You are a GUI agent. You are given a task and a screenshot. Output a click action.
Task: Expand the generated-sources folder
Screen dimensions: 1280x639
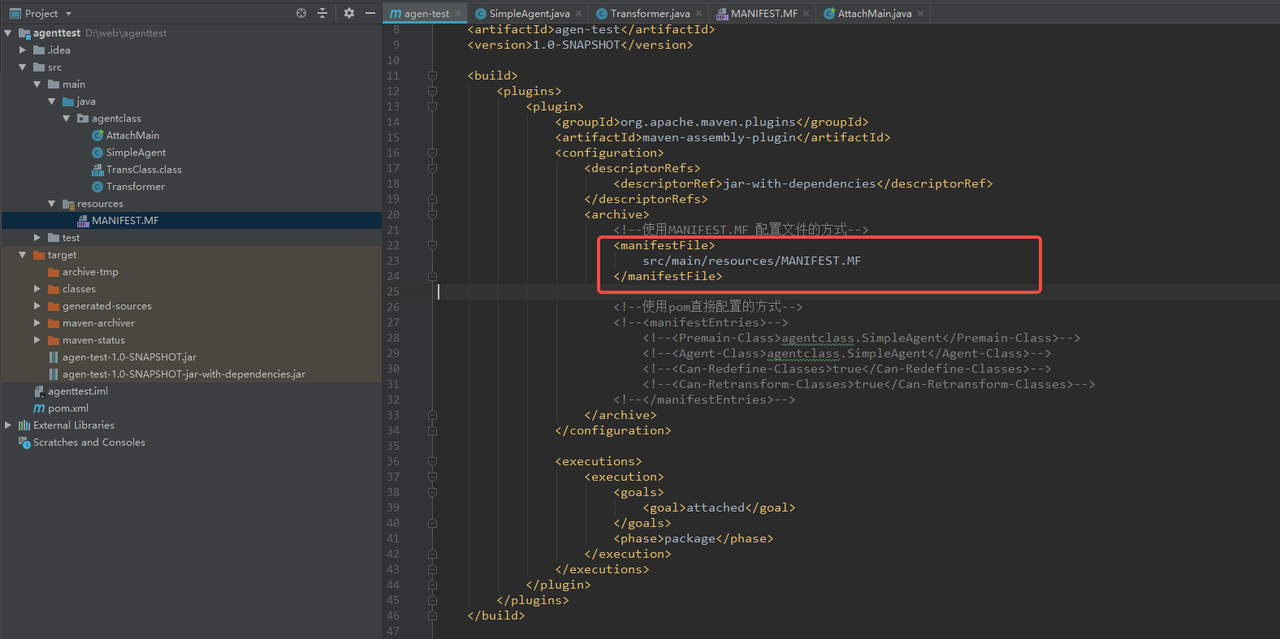tap(38, 305)
